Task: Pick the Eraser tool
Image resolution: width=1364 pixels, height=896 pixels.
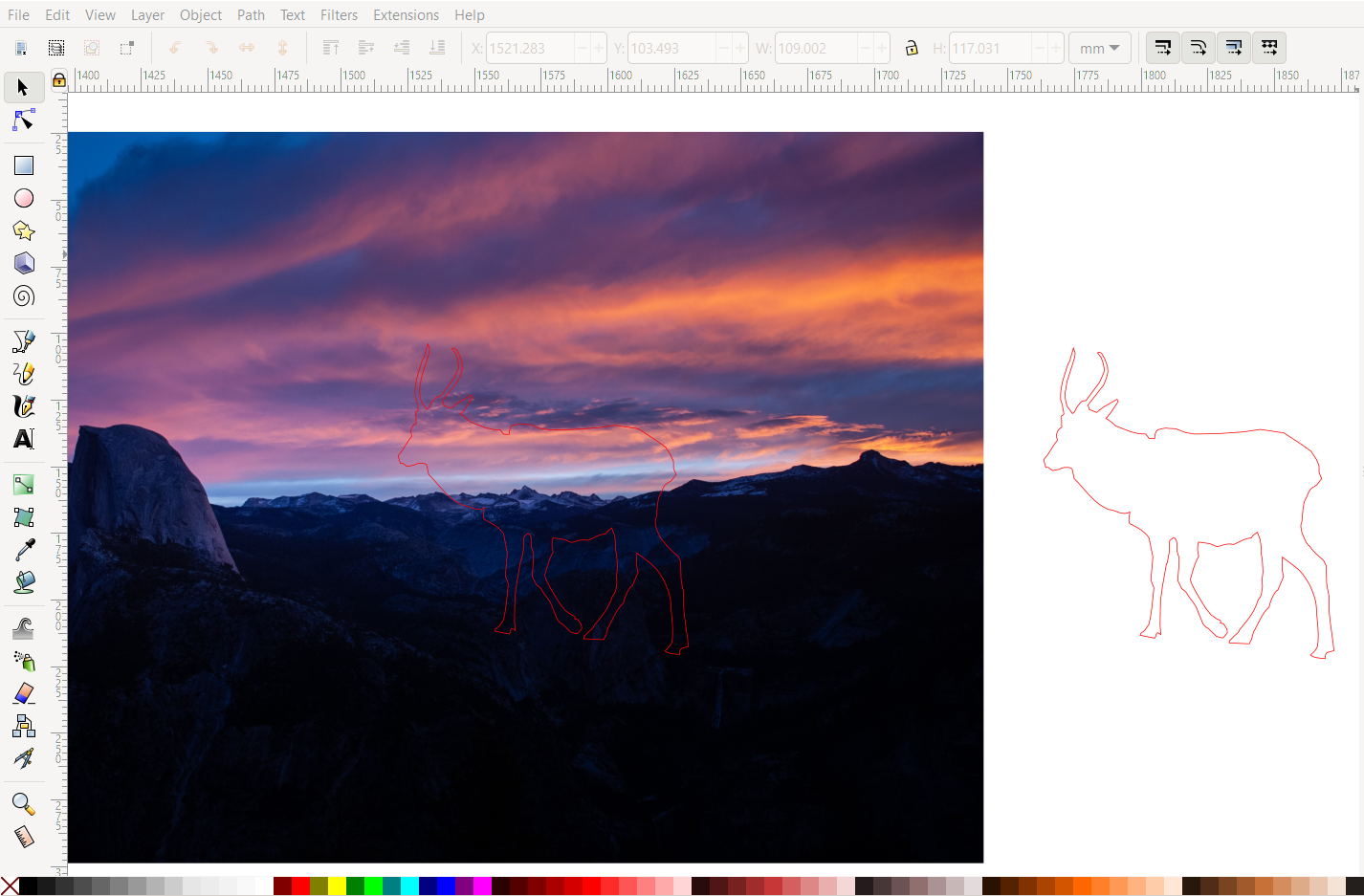Action: coord(24,693)
